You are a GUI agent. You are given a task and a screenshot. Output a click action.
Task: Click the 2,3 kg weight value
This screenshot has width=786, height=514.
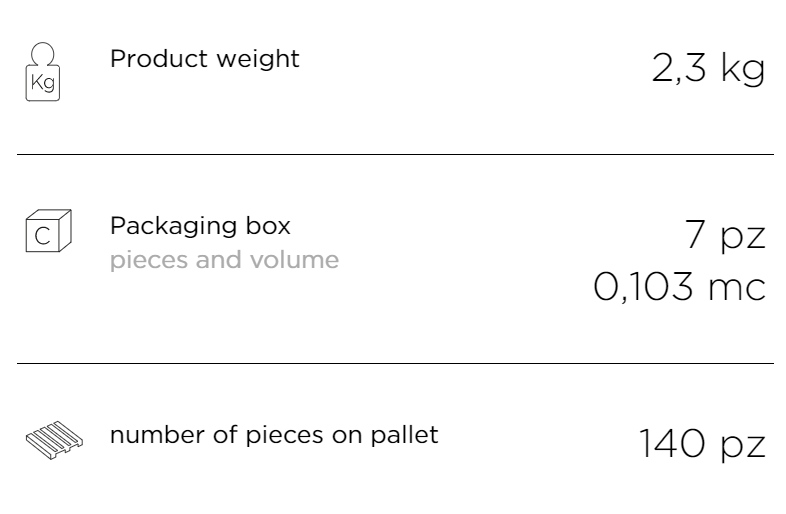(x=708, y=68)
